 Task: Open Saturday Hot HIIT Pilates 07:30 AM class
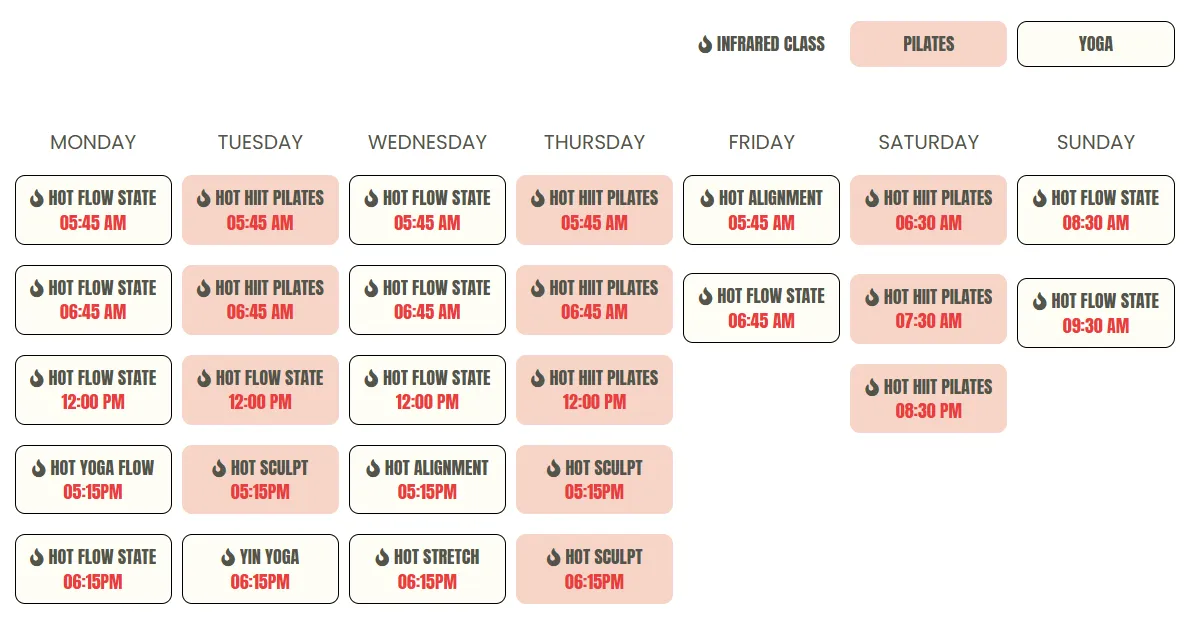click(x=928, y=308)
